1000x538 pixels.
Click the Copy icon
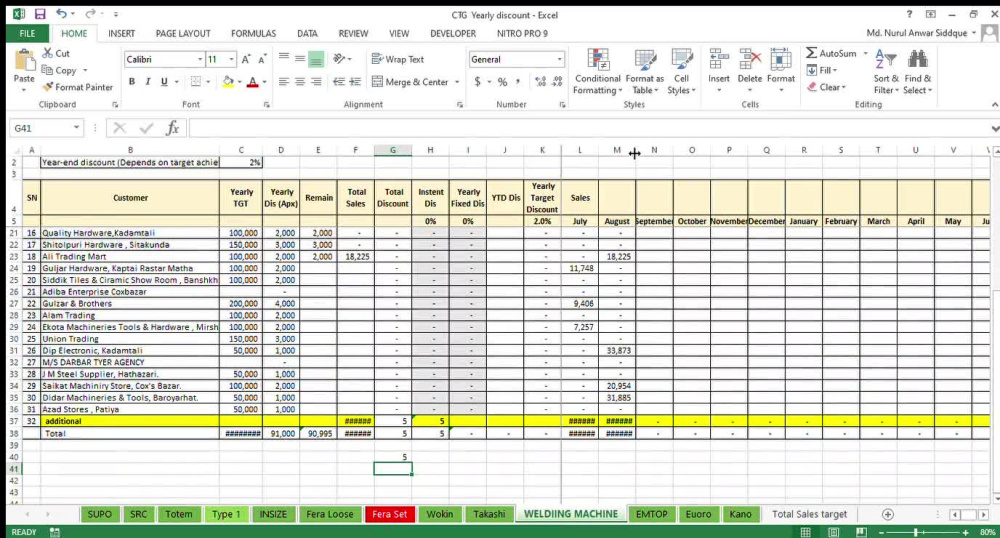[x=48, y=70]
